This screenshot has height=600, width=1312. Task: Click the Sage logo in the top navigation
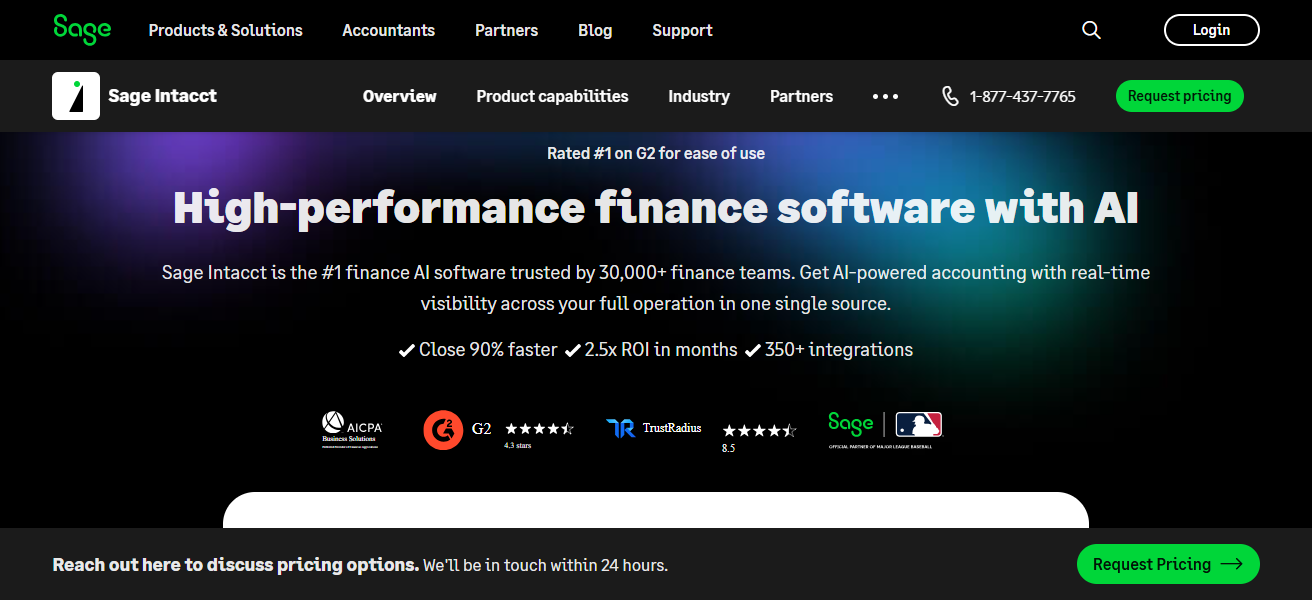click(82, 29)
